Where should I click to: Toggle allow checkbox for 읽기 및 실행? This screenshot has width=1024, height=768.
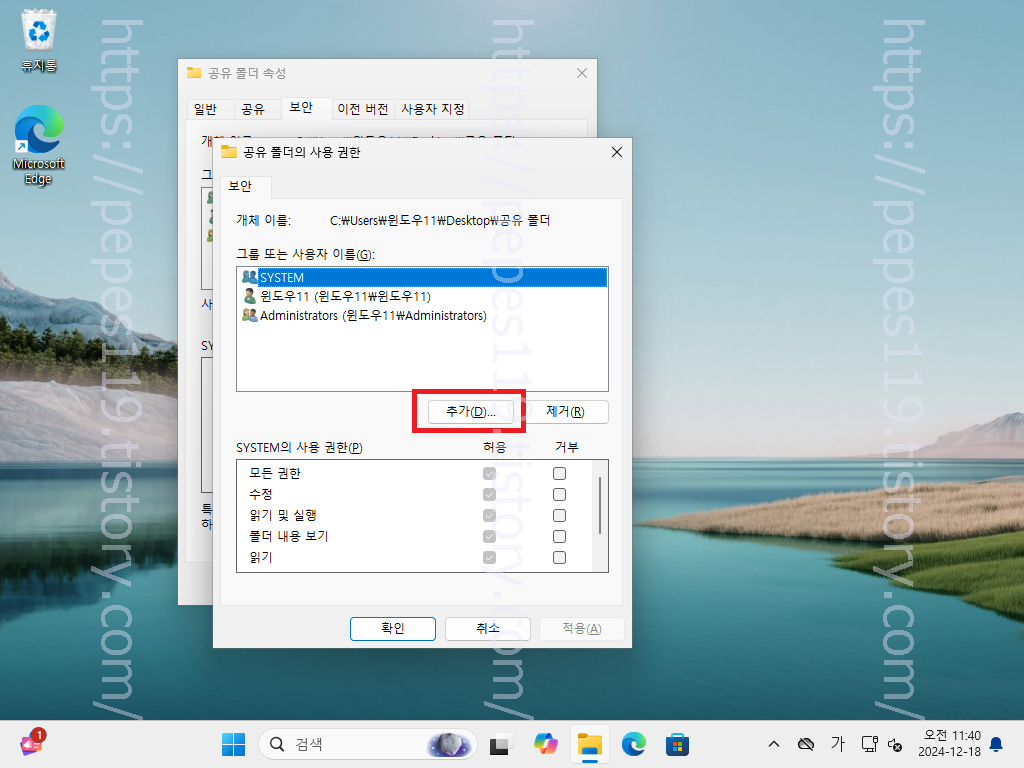click(x=489, y=515)
